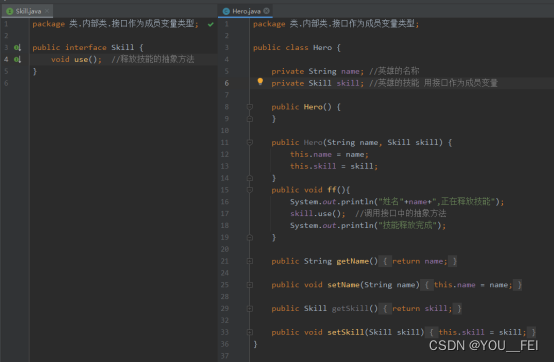The width and height of the screenshot is (554, 362).
Task: Expand the folded getSkill() method on line 29
Action: pos(250,308)
